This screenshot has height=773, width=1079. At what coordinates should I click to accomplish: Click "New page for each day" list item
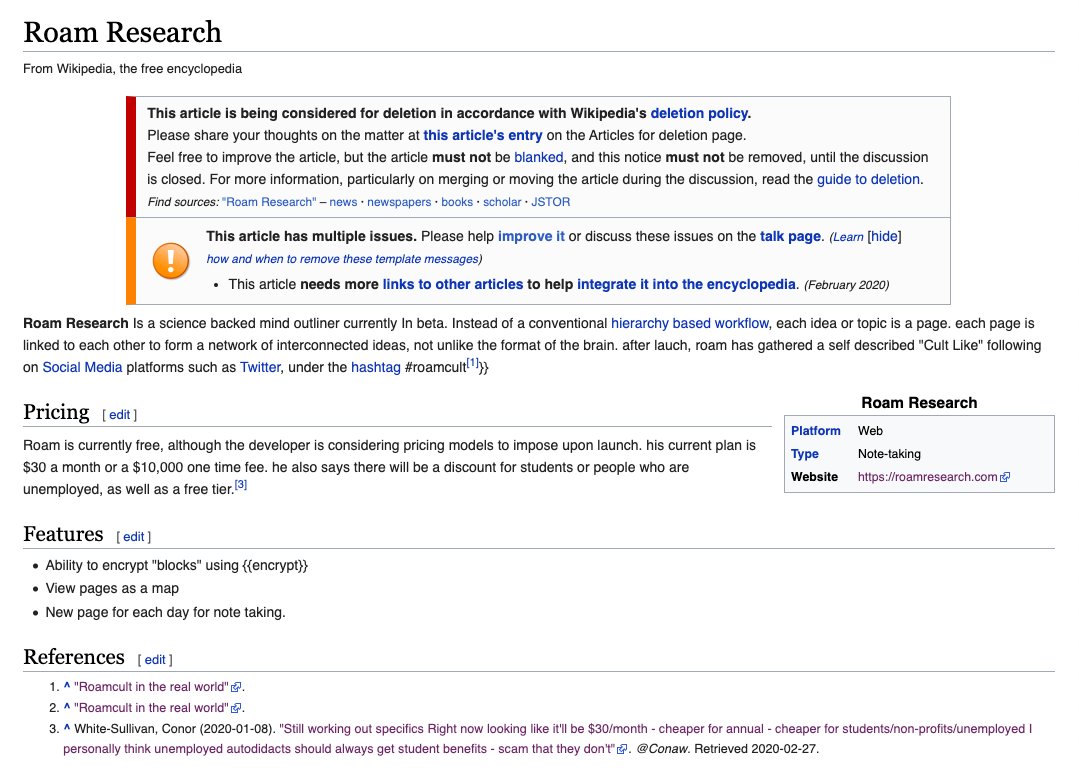tap(165, 613)
